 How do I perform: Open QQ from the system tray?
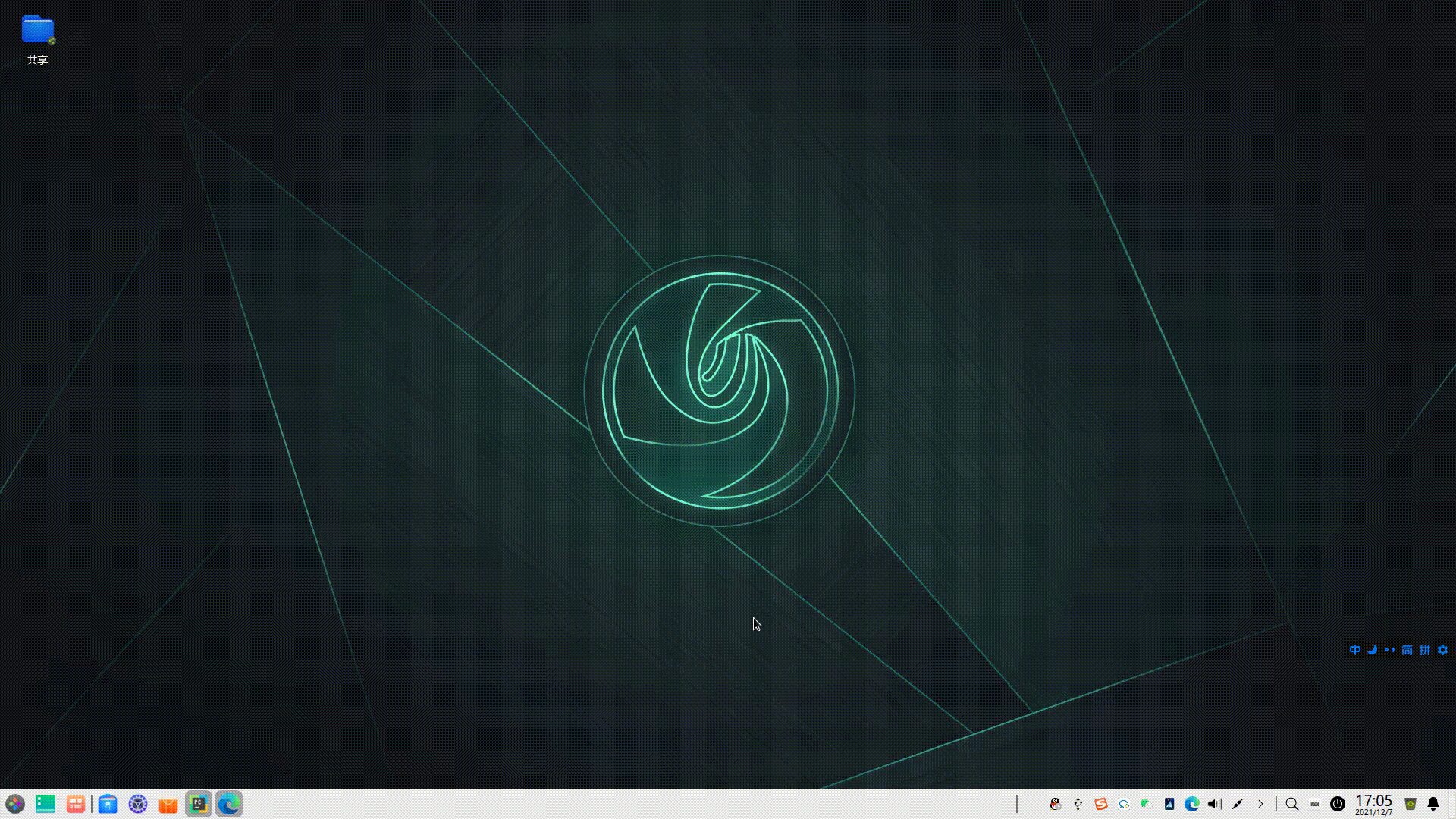click(1056, 804)
